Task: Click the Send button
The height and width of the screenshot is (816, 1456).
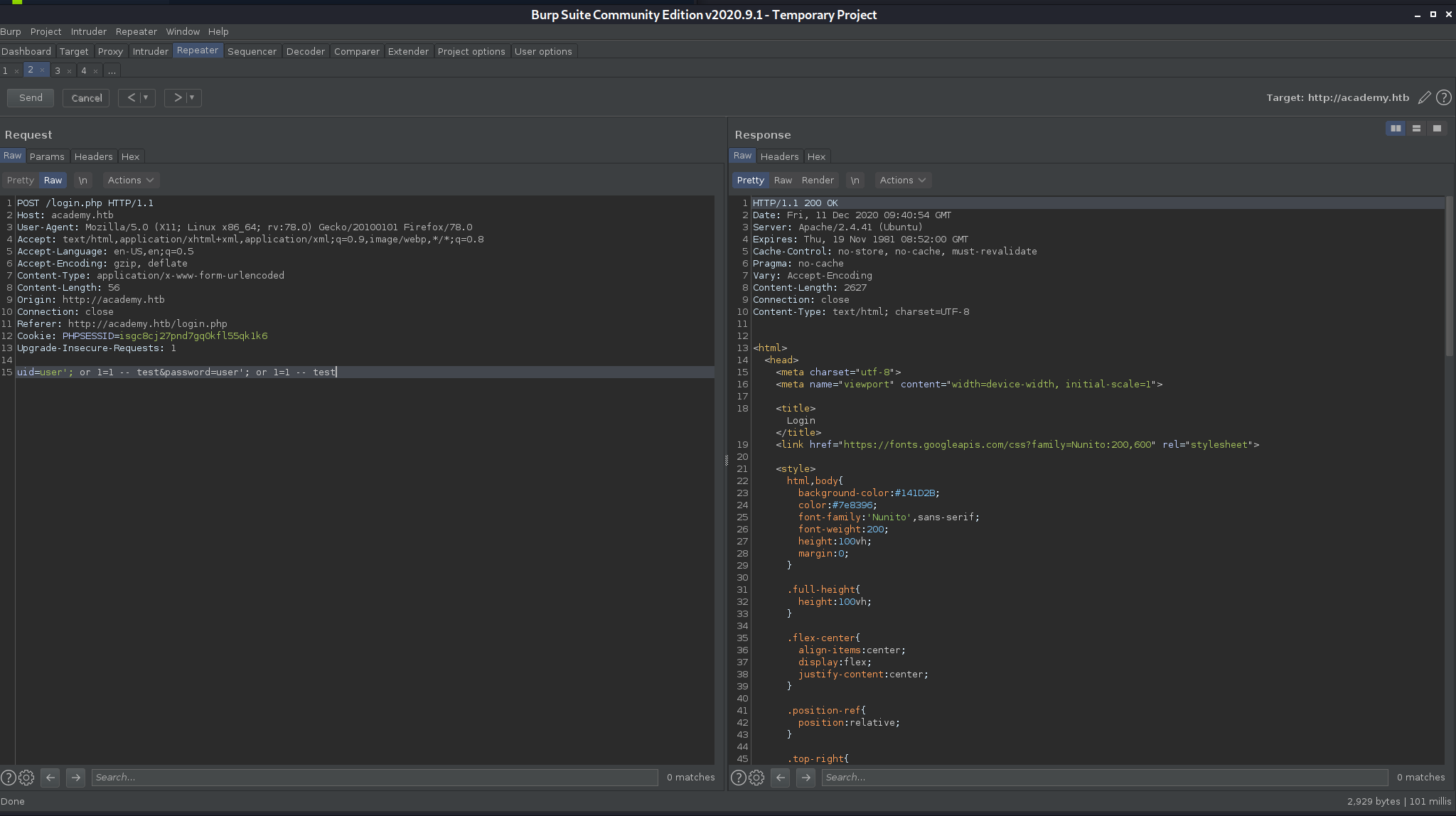Action: click(31, 97)
